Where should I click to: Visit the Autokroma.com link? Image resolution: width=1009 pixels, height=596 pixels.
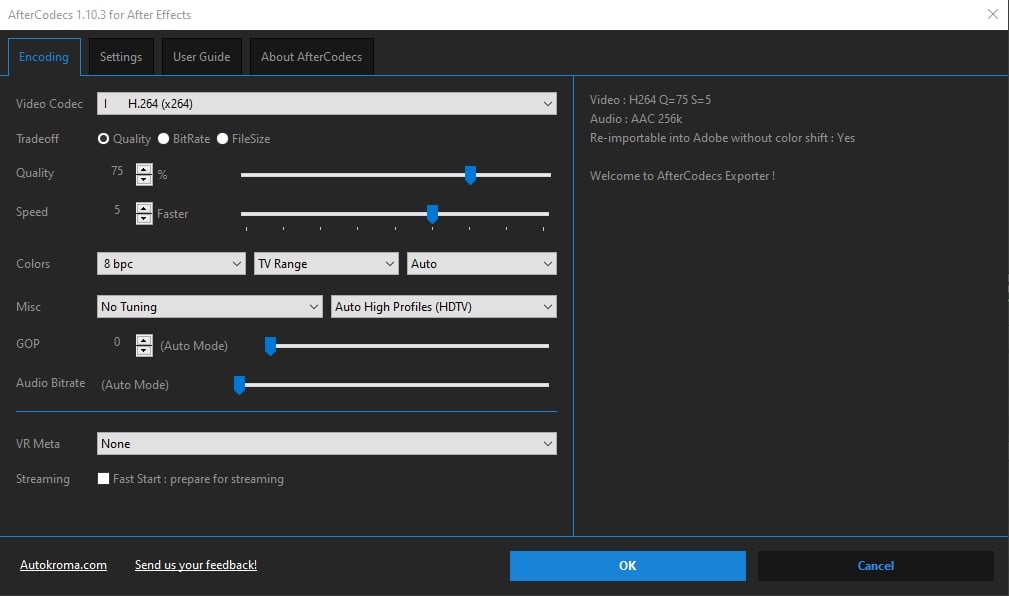63,565
